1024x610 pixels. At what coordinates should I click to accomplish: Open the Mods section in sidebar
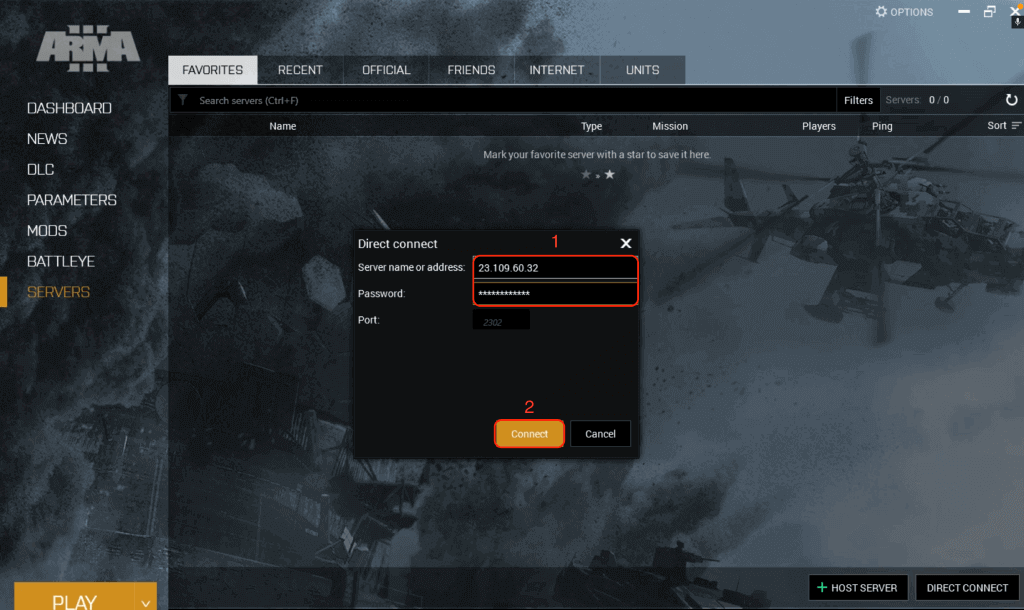pyautogui.click(x=47, y=231)
